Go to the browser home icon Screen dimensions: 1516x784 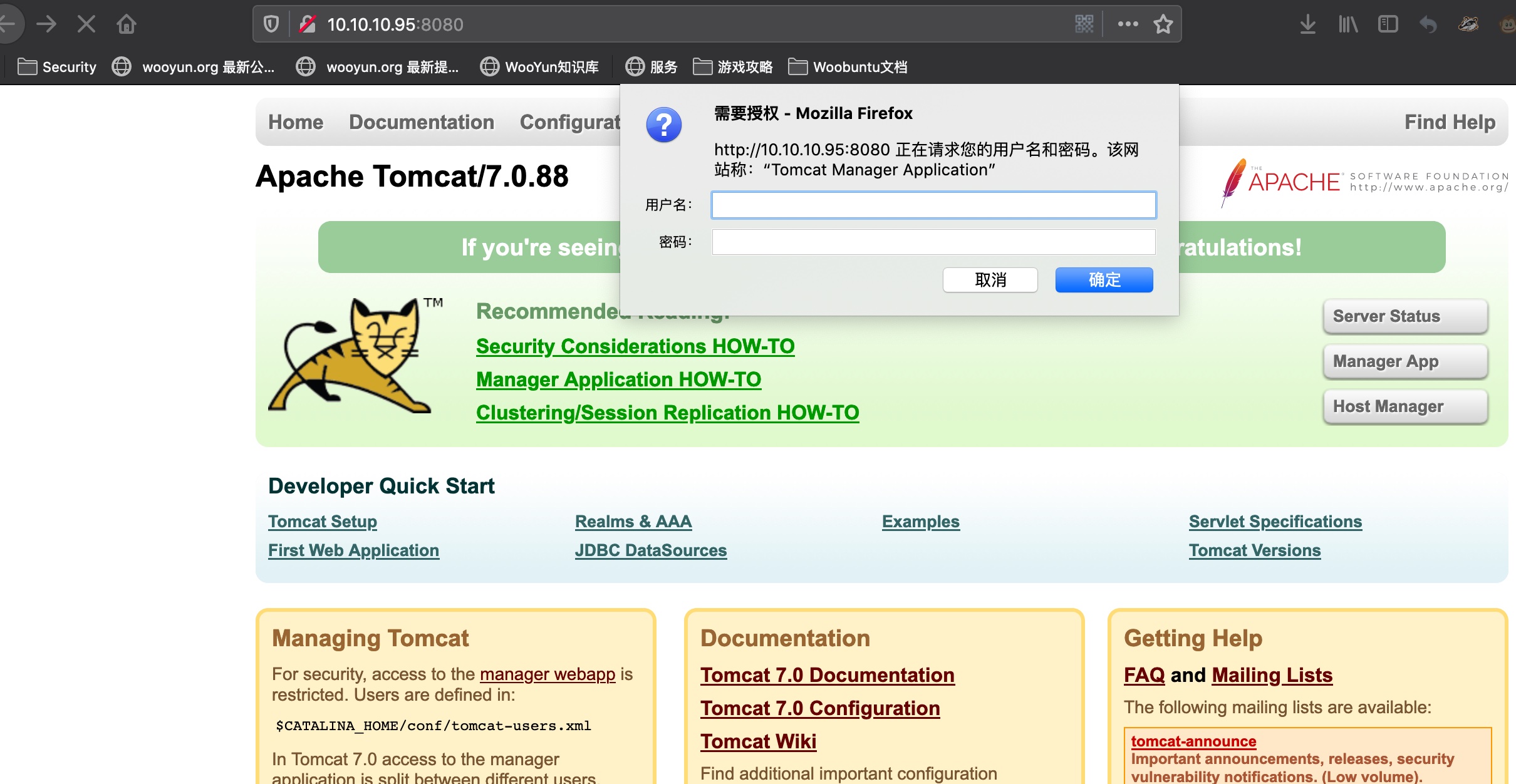[127, 24]
